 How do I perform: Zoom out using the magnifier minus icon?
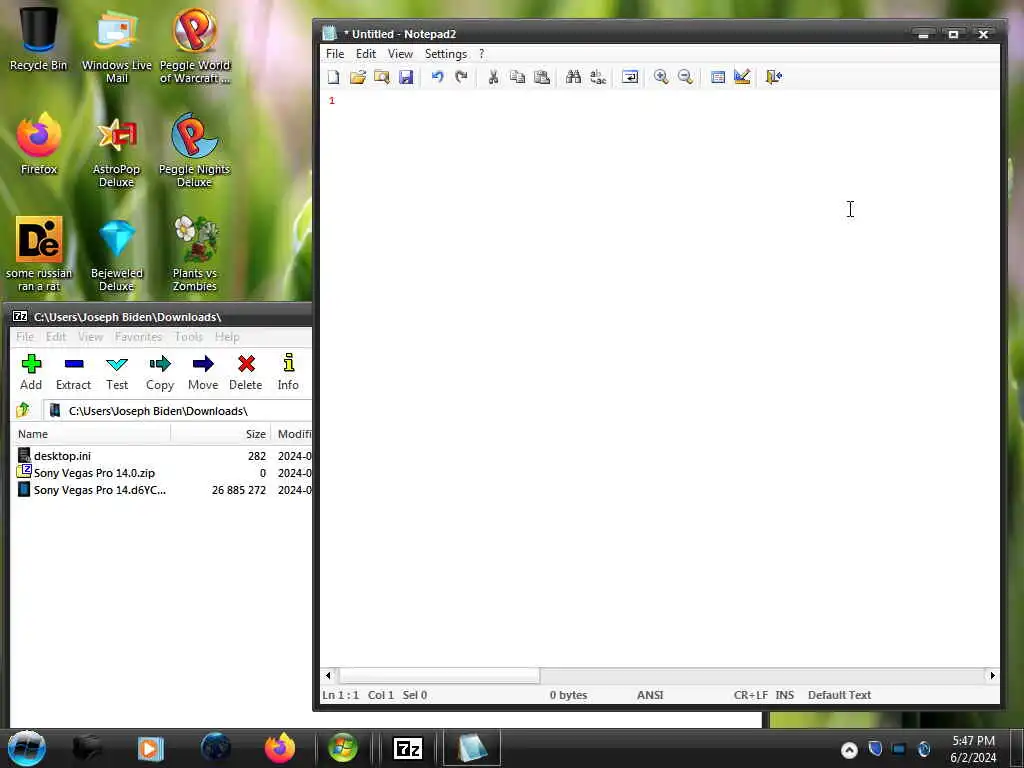tap(685, 77)
